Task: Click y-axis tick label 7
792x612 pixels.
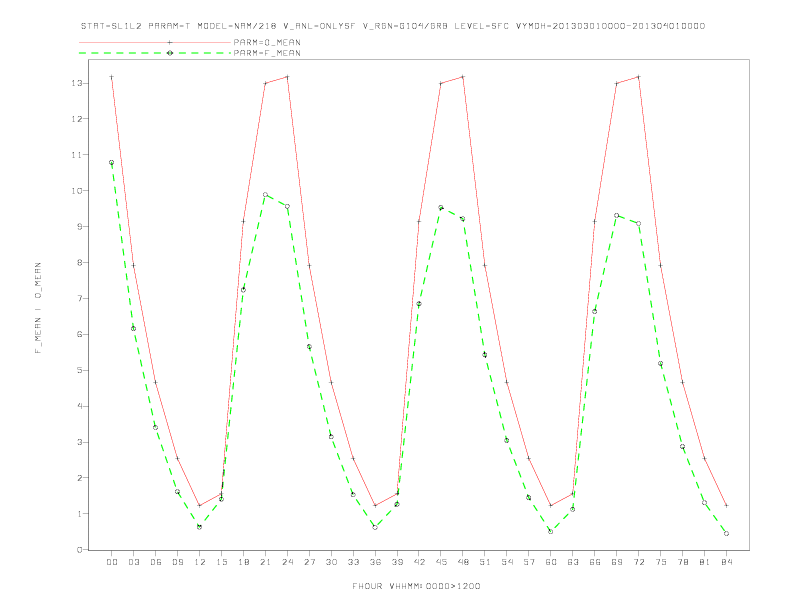Action: click(x=80, y=298)
